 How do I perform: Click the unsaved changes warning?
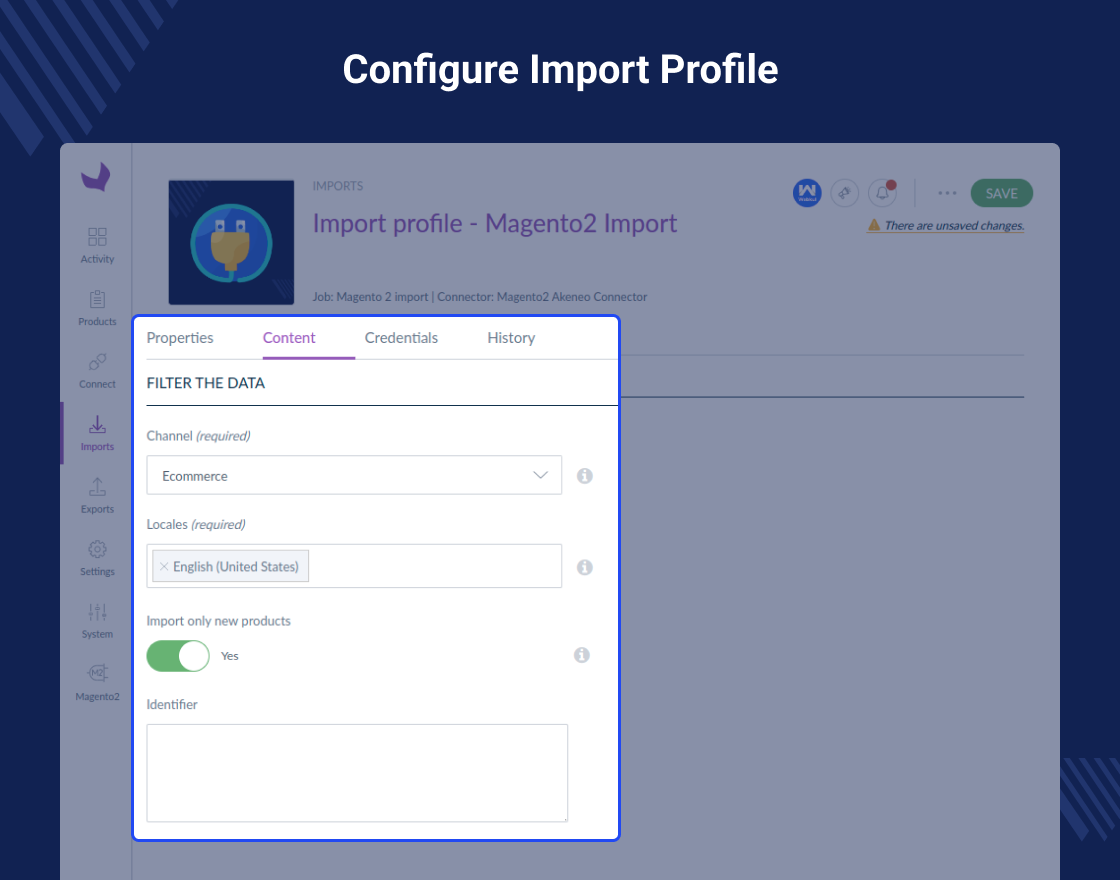pyautogui.click(x=946, y=226)
